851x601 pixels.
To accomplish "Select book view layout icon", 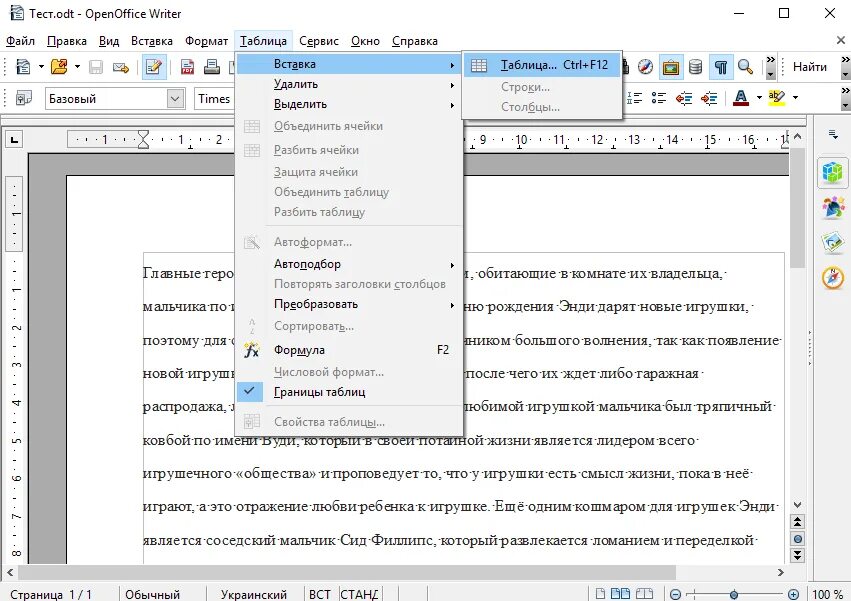I will point(644,594).
